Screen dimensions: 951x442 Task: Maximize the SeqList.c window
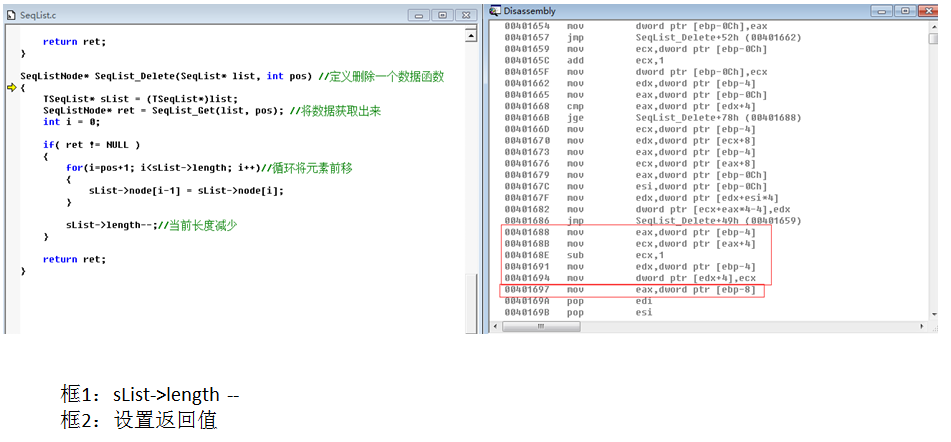point(442,15)
